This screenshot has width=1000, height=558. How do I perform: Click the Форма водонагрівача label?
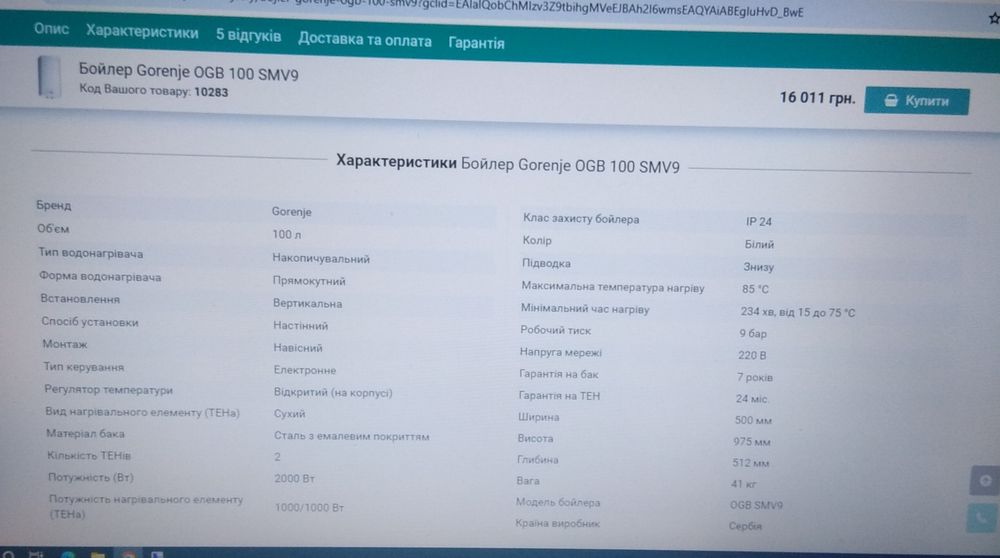[x=99, y=276]
